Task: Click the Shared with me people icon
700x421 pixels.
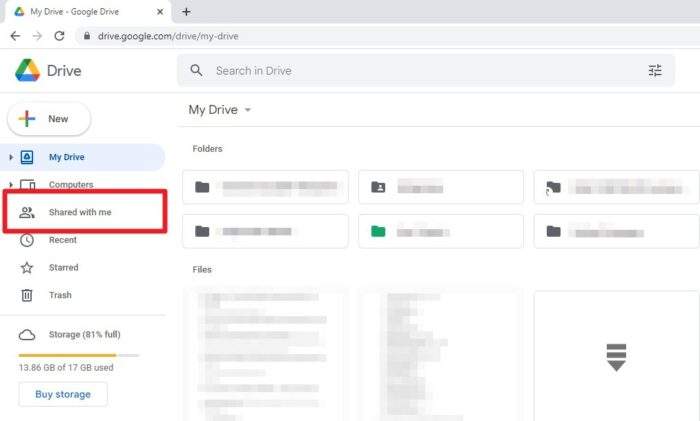Action: [x=27, y=213]
